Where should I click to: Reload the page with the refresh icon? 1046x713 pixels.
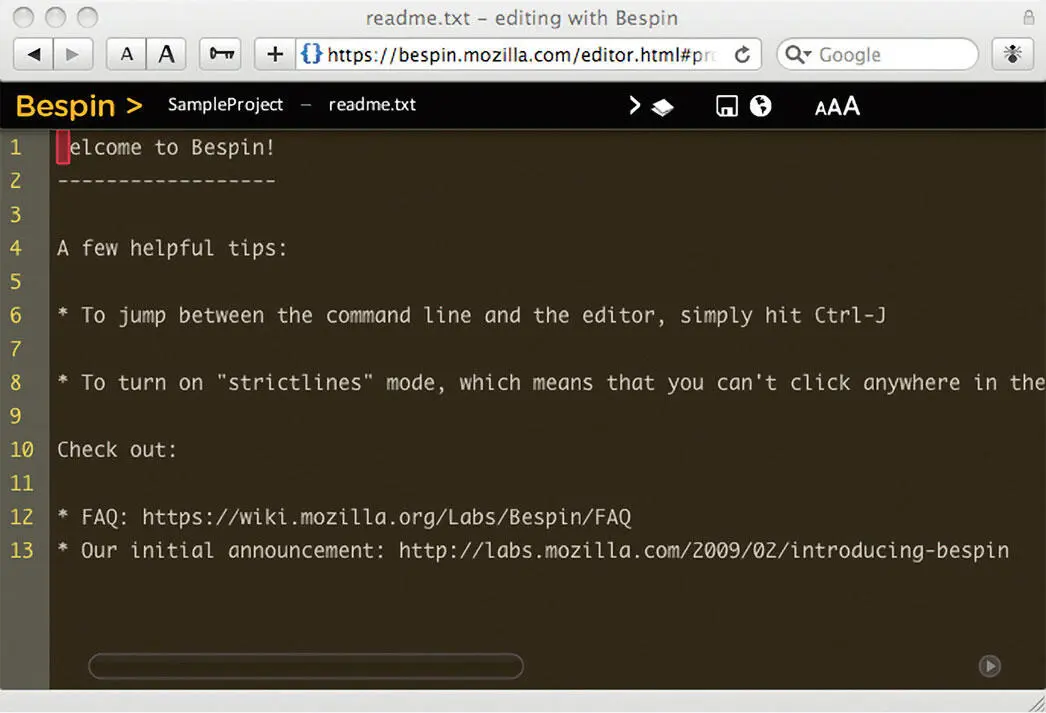(742, 55)
